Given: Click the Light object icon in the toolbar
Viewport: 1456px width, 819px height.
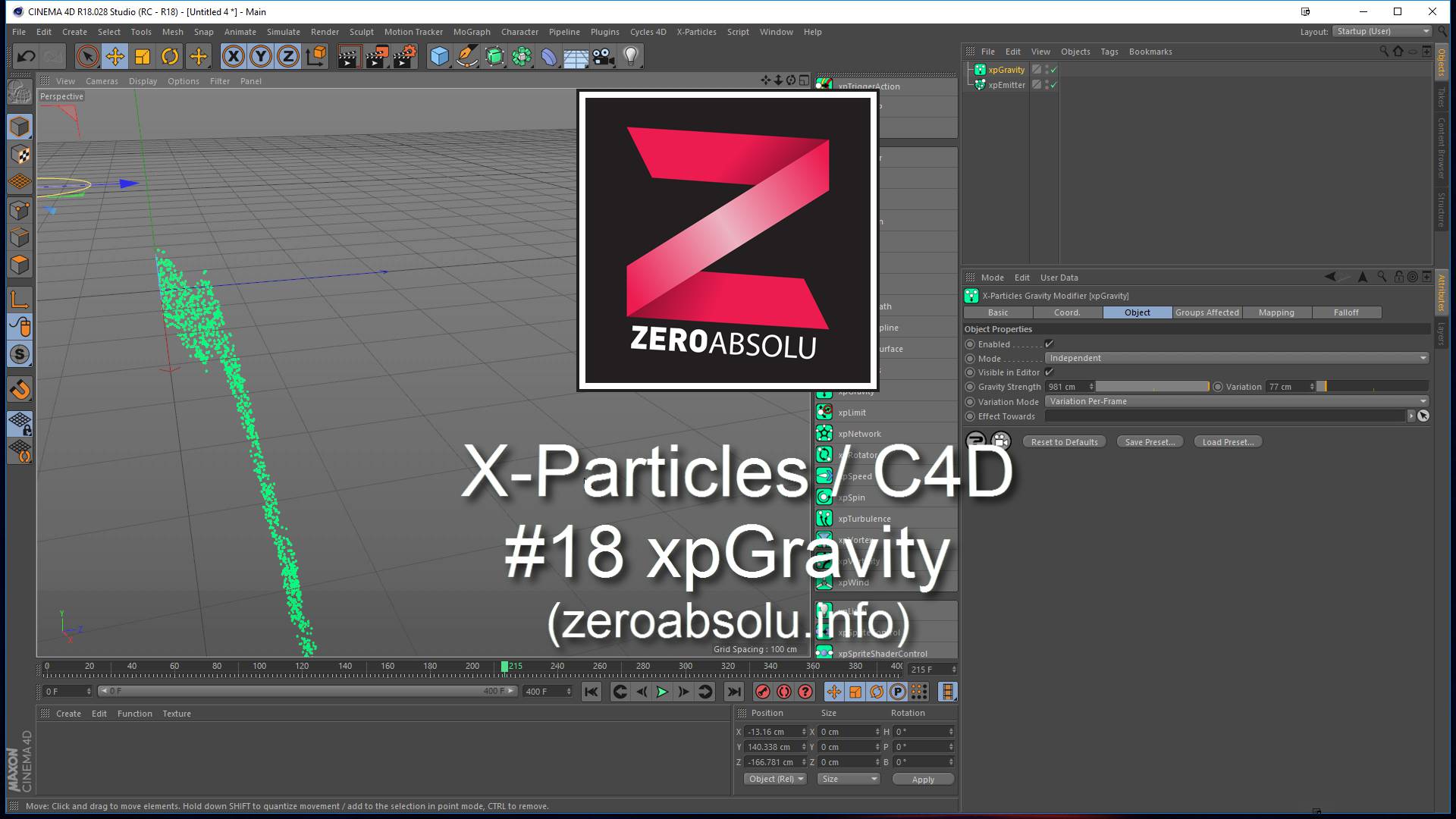Looking at the screenshot, I should (x=629, y=56).
